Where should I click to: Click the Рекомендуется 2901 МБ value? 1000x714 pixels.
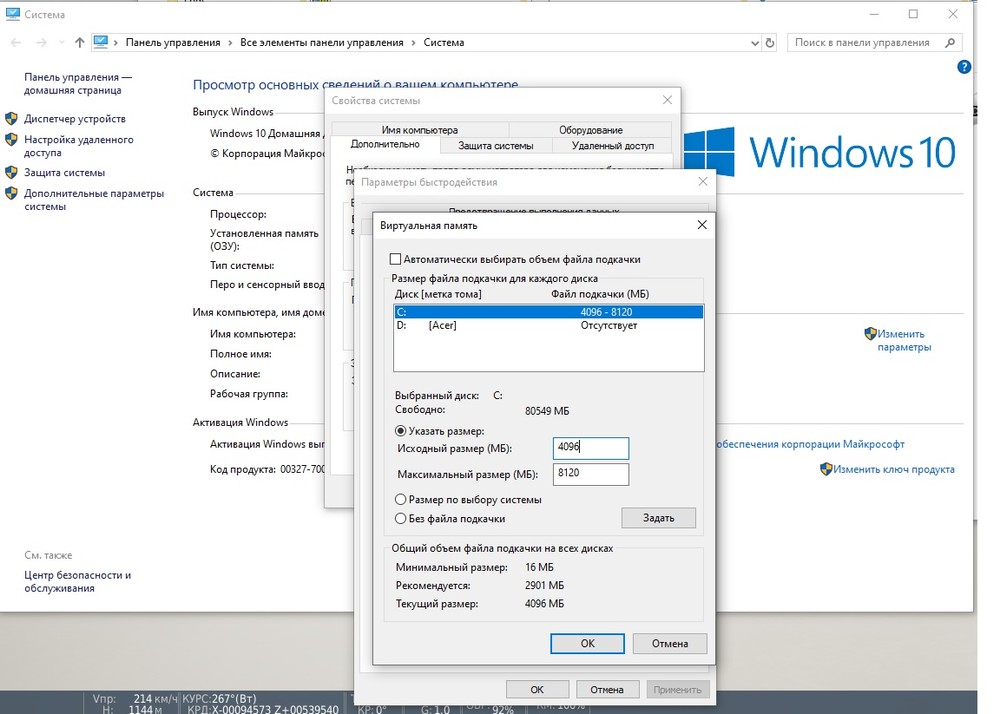pyautogui.click(x=544, y=585)
